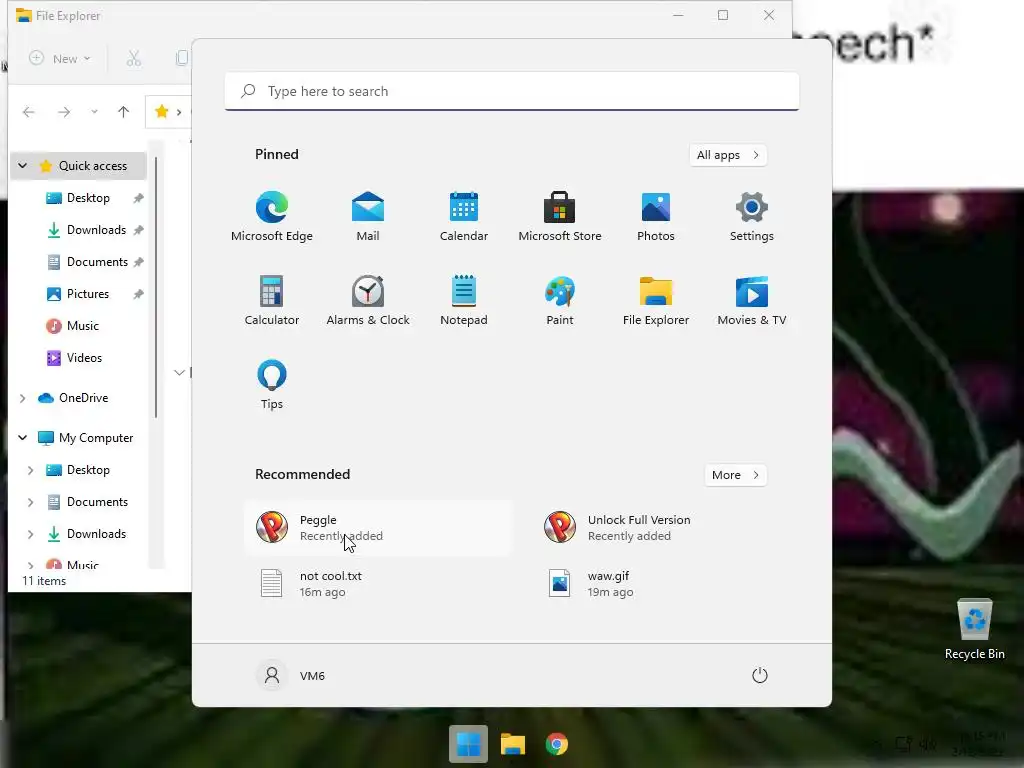
Task: Open the VM6 user account menu
Action: point(291,675)
